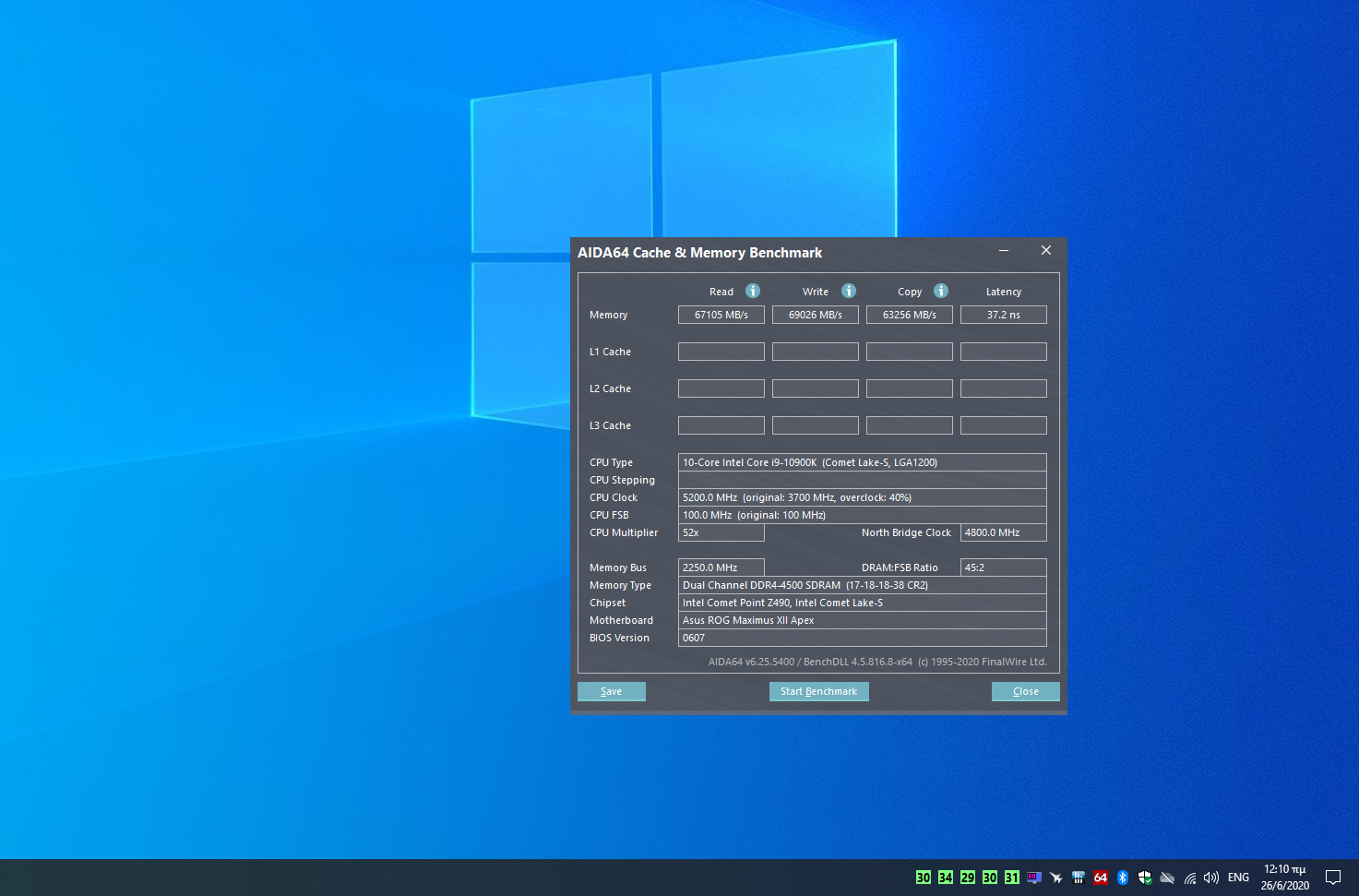This screenshot has width=1359, height=896.
Task: Click the Close button in AIDA64
Action: click(1026, 691)
